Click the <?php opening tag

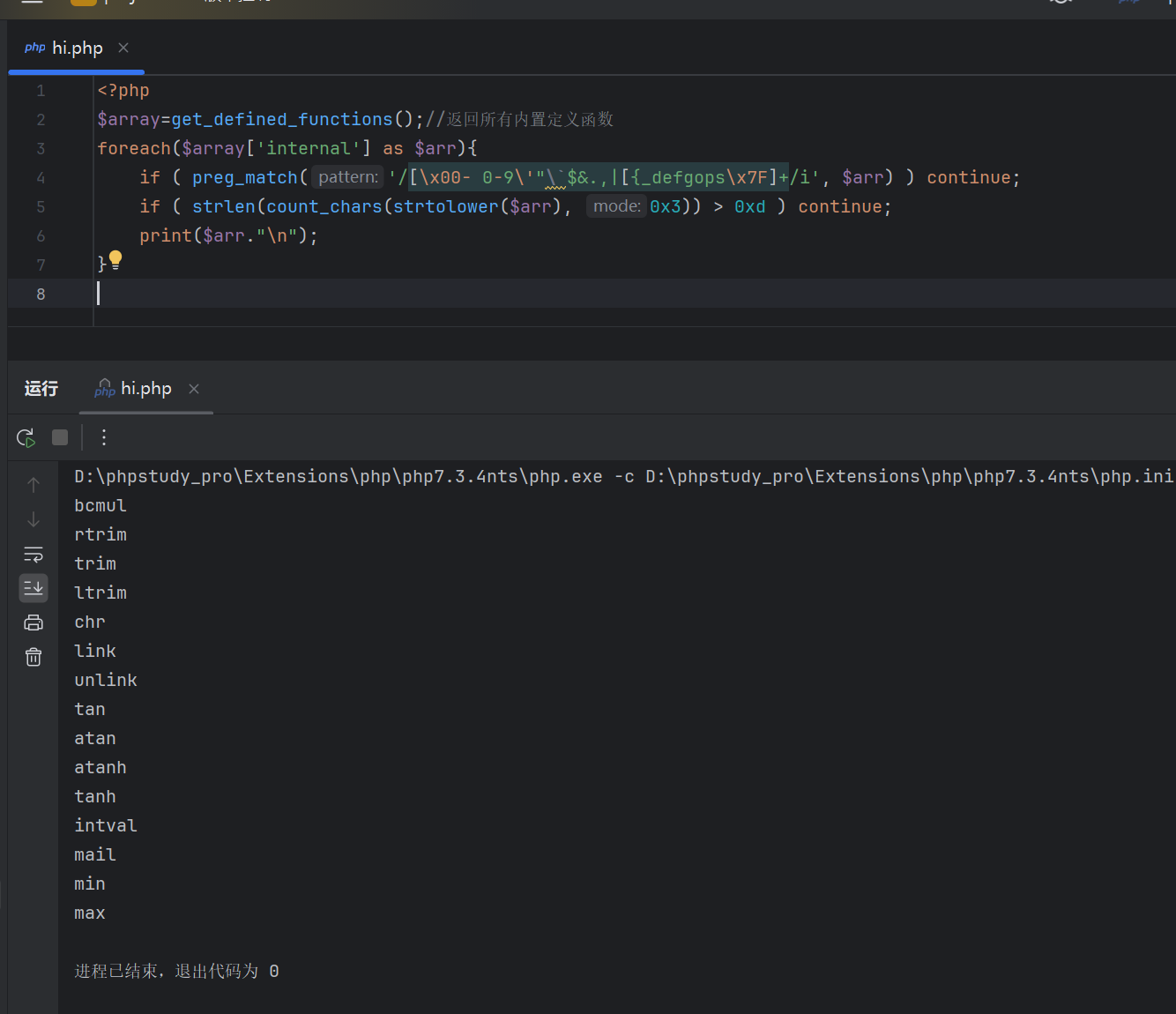(x=123, y=91)
